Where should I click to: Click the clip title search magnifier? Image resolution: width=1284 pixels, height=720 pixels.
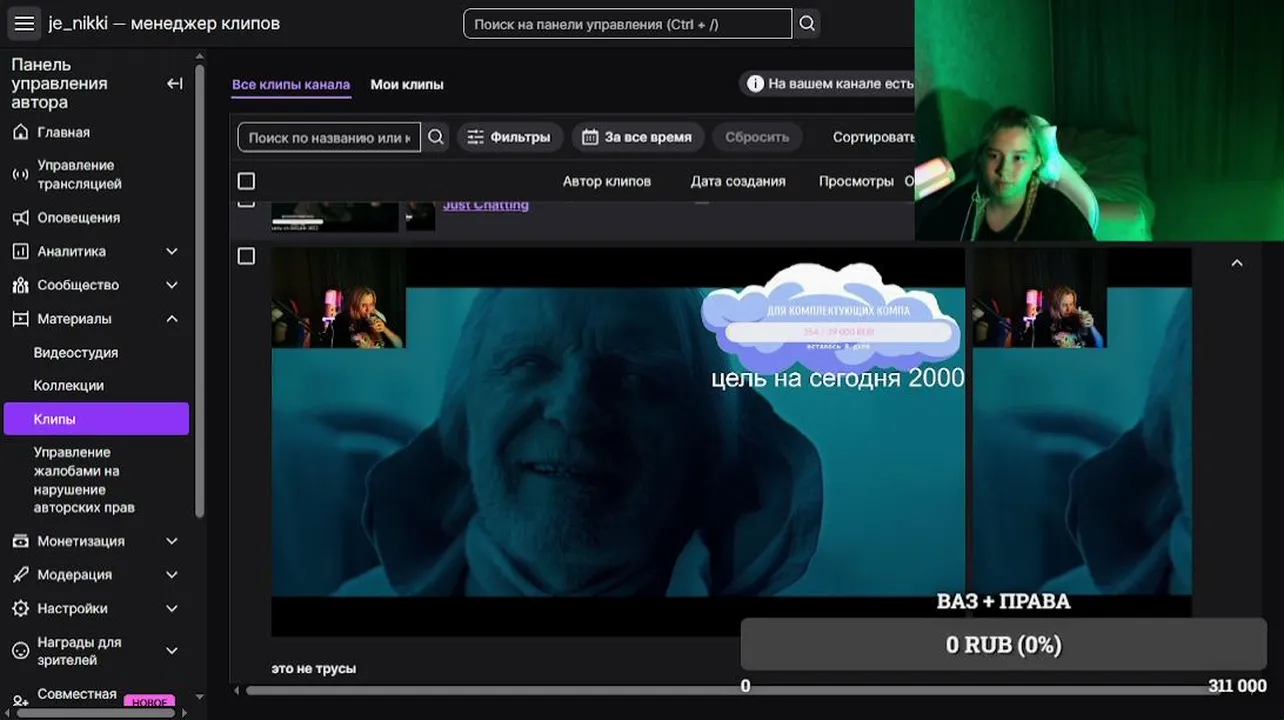pyautogui.click(x=435, y=137)
